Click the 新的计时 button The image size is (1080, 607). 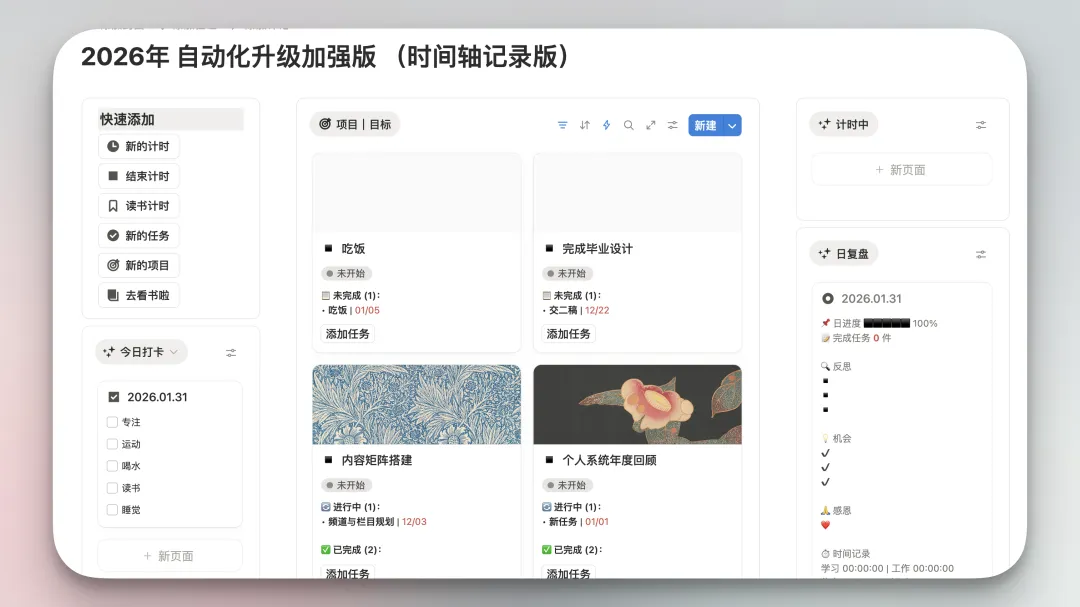pyautogui.click(x=138, y=146)
